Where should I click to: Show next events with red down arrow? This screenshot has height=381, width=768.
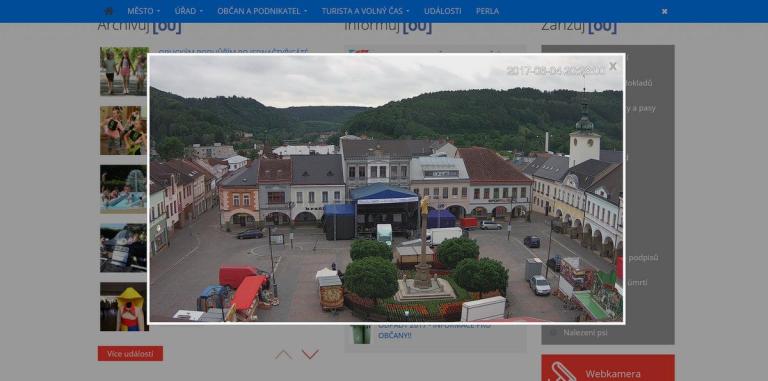tap(311, 354)
